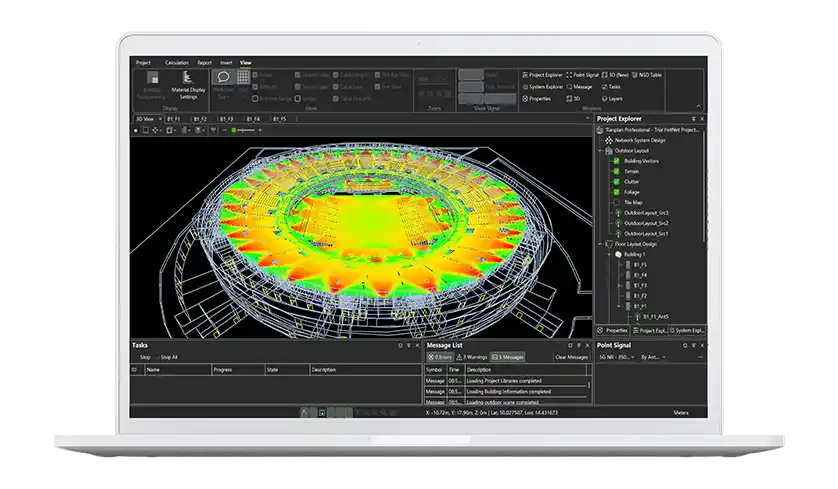Toggle the Antenna Range checkbox in ribbon

coord(255,98)
